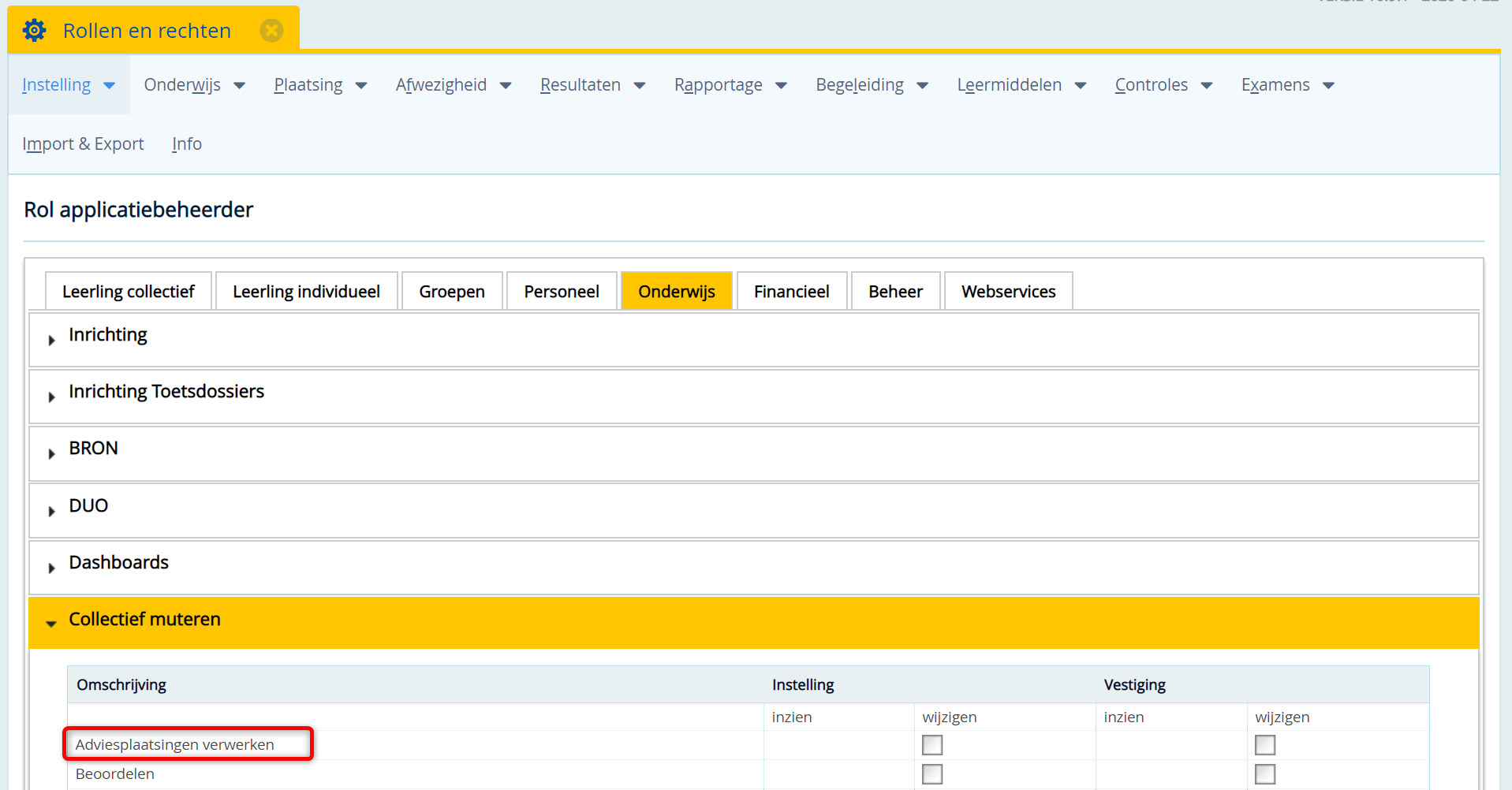Tick Instelling wijzigen for Adviesplaatsingen verwerken
The image size is (1512, 790).
(x=932, y=745)
